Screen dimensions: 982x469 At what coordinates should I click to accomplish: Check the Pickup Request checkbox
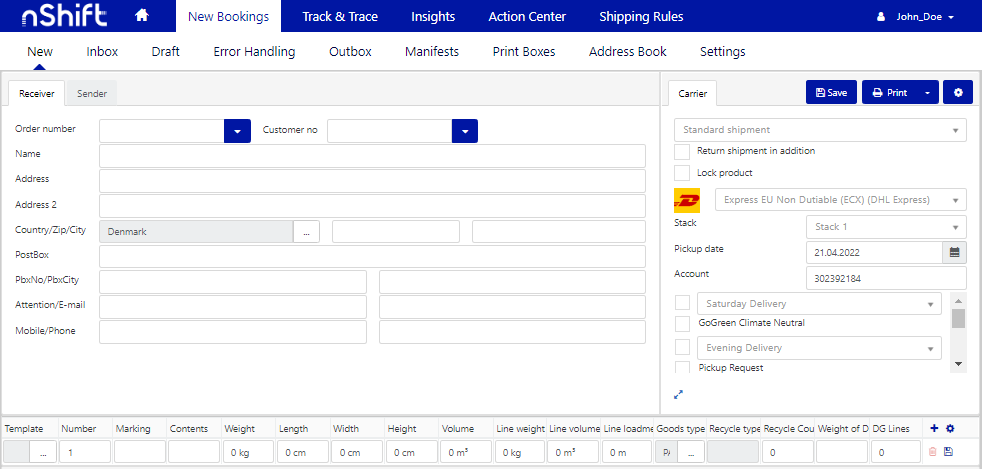click(x=682, y=368)
